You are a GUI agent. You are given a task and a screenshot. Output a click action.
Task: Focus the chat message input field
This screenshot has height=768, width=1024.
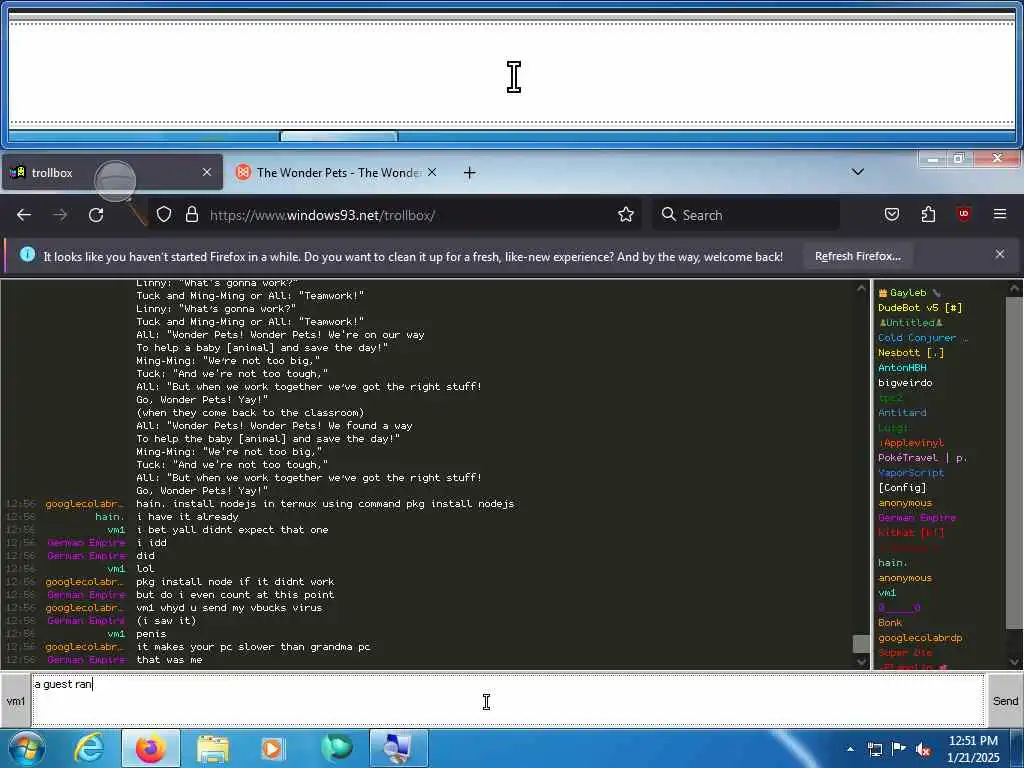click(507, 701)
